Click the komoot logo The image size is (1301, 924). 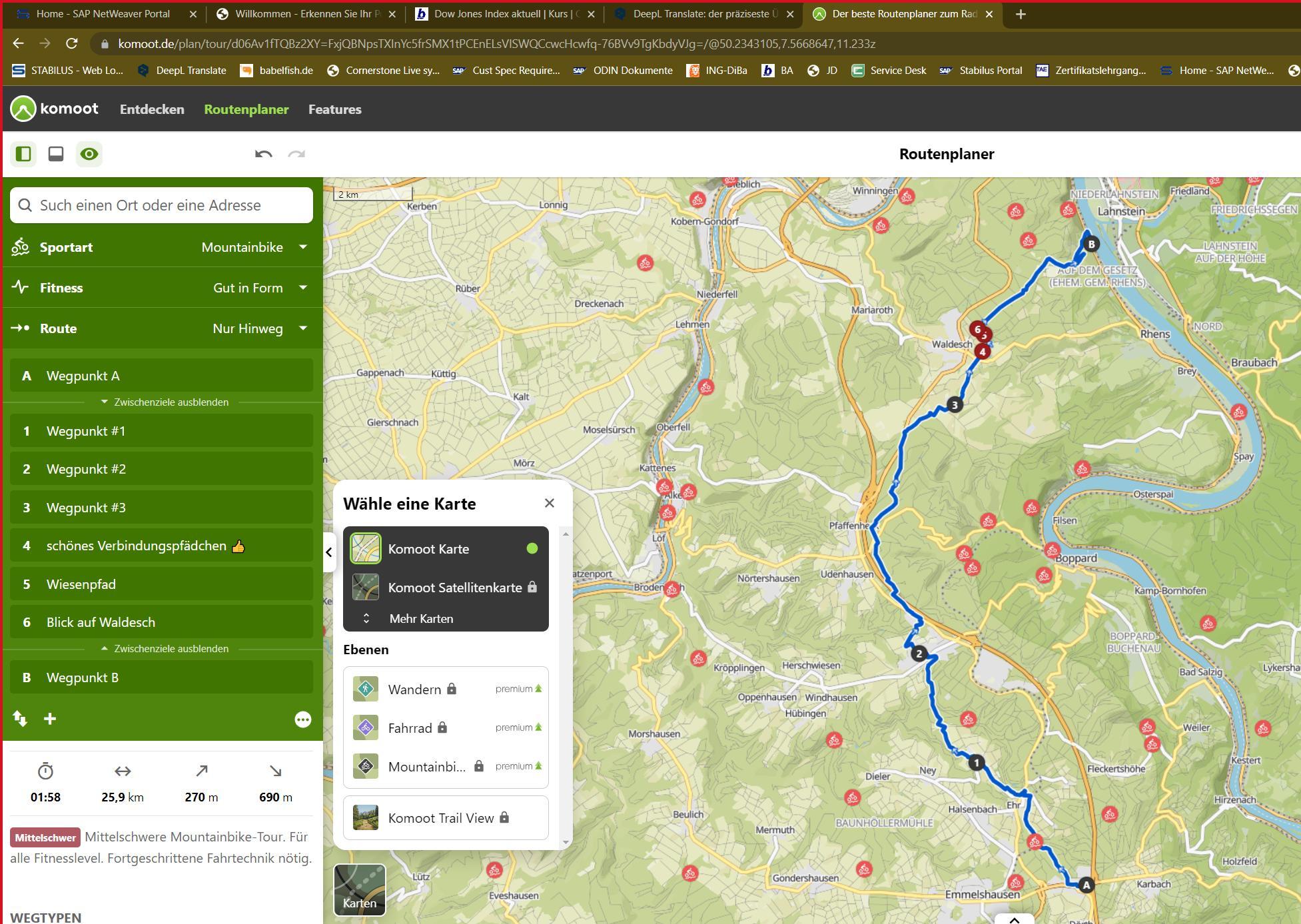click(55, 109)
